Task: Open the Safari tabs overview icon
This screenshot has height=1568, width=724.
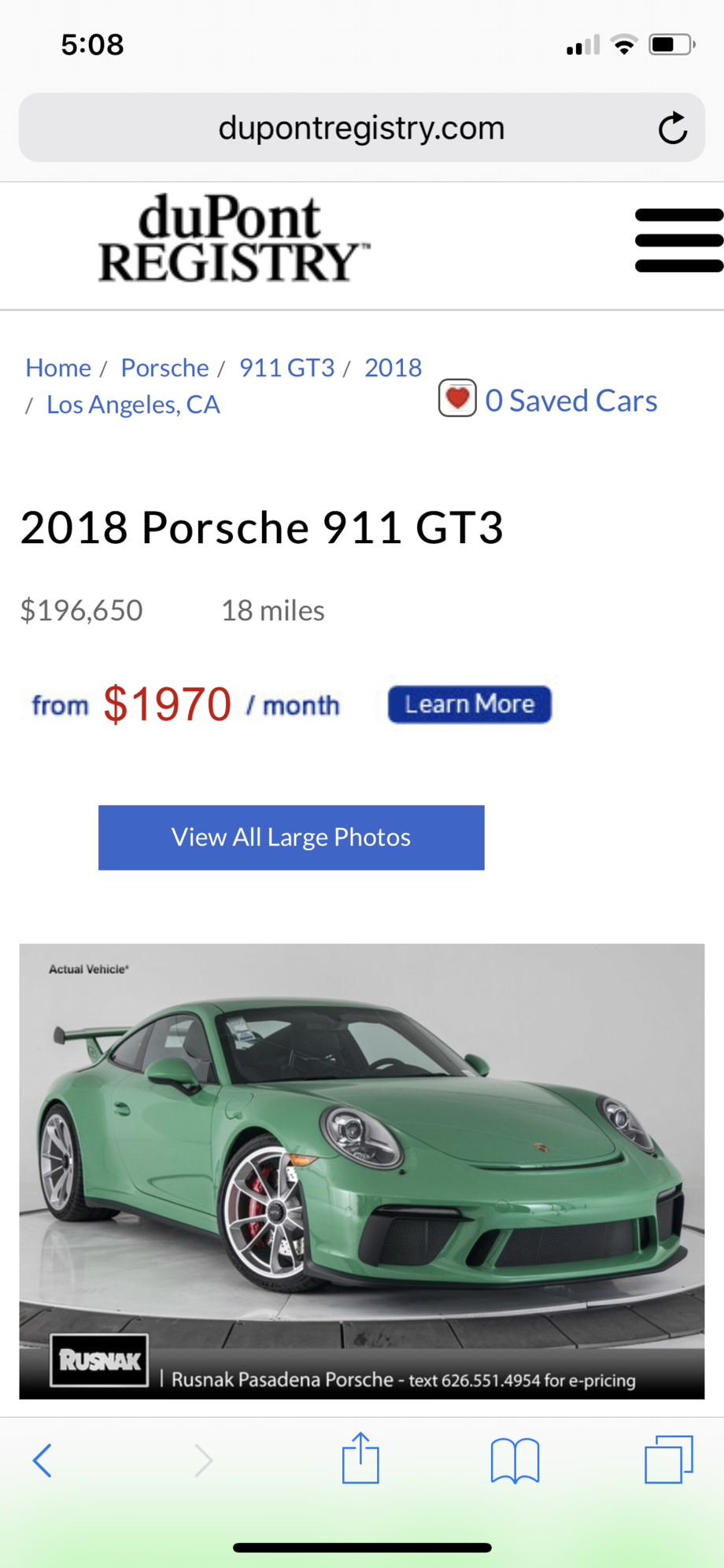Action: pos(669,1459)
